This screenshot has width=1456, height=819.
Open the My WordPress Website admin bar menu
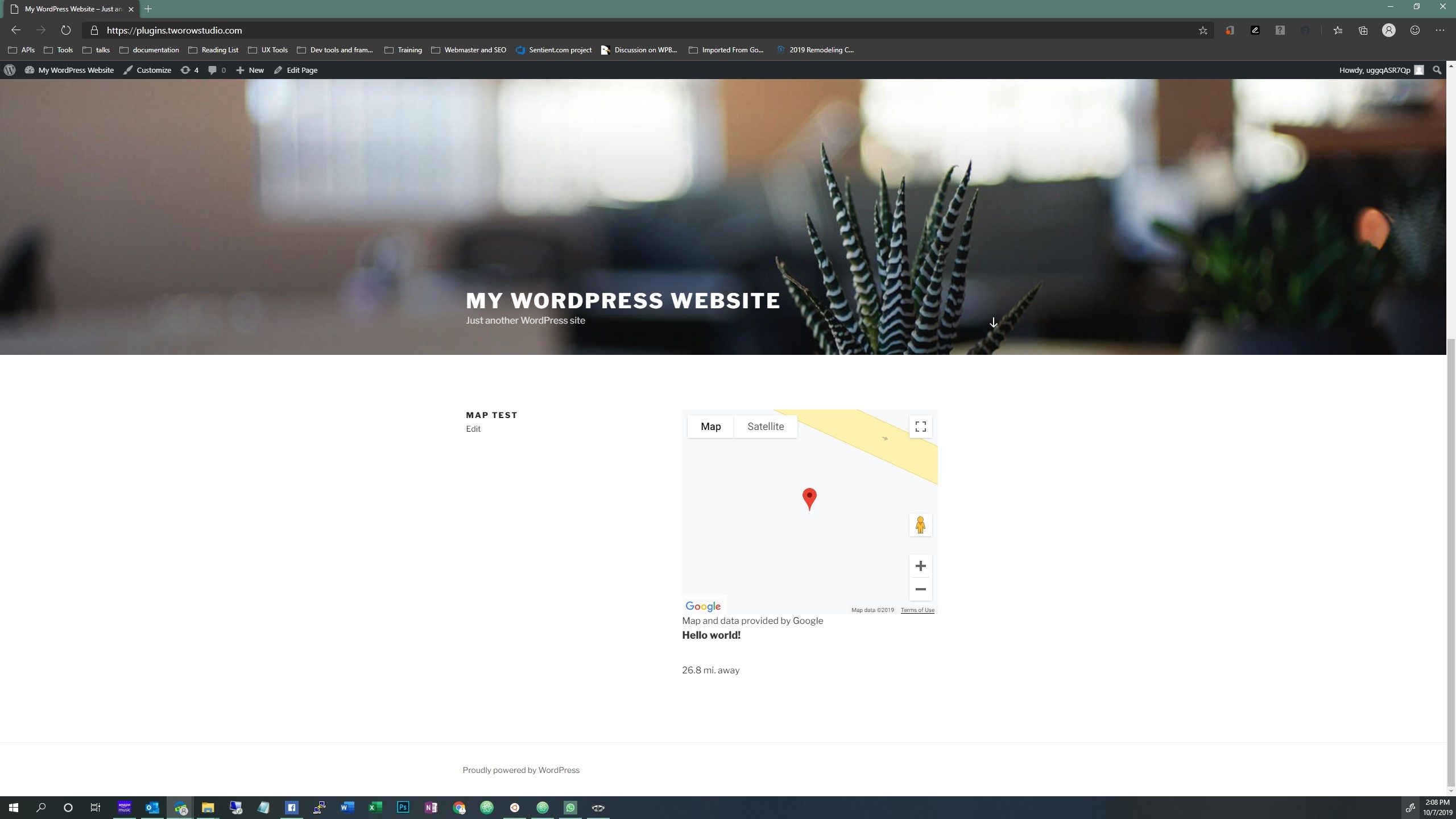point(69,70)
